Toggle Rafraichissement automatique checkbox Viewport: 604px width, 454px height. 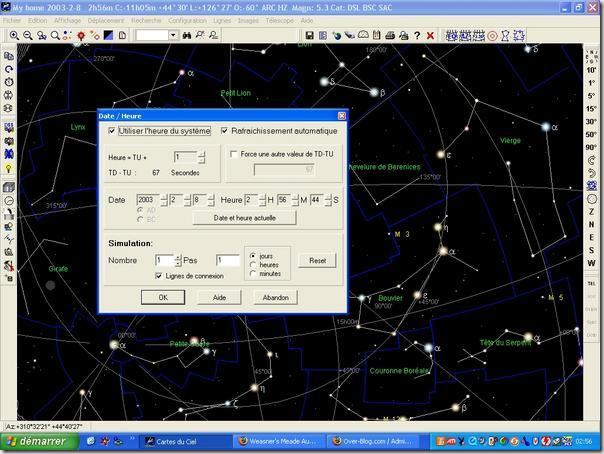[x=224, y=131]
